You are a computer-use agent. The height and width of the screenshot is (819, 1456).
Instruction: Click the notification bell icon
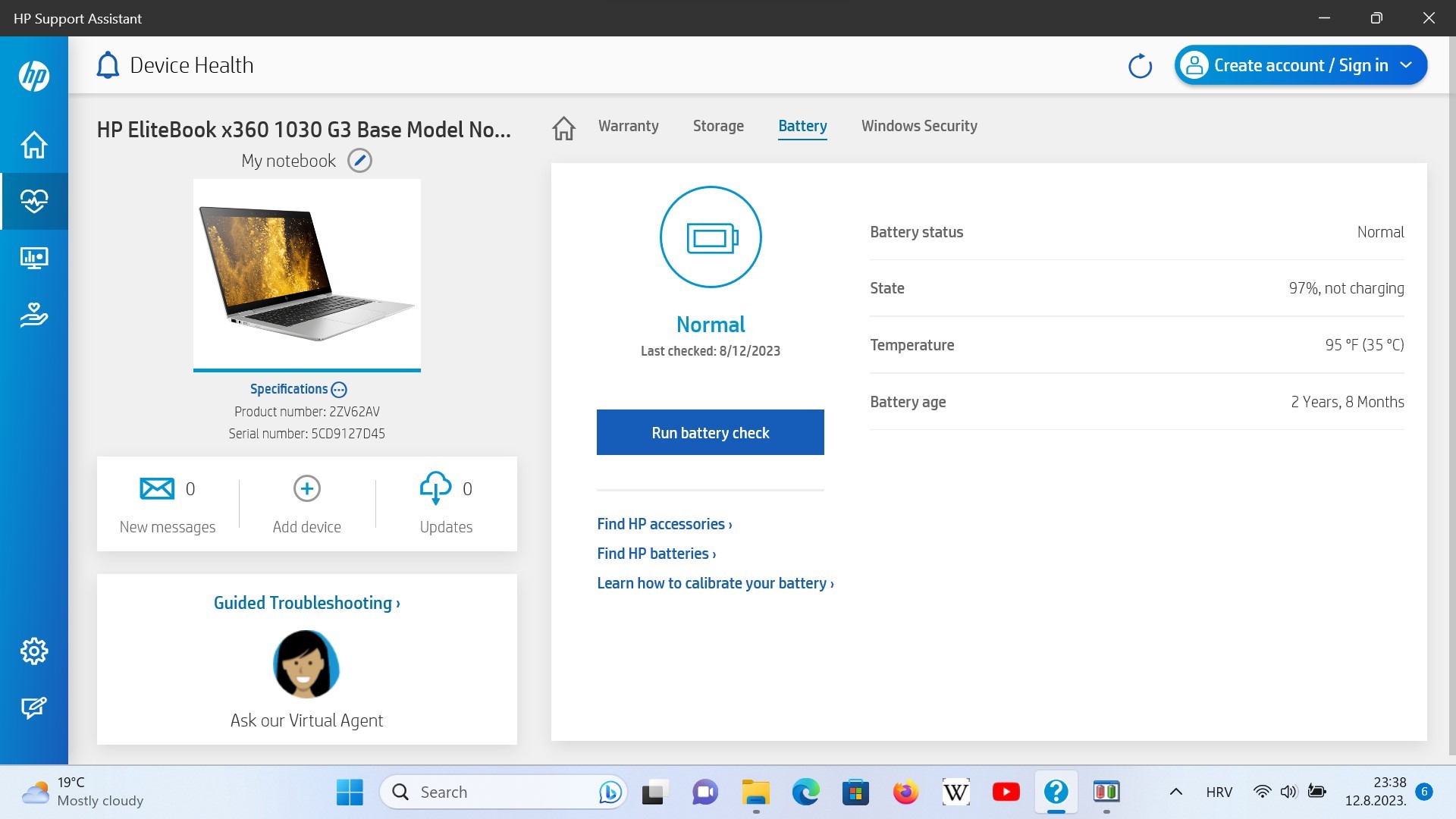pyautogui.click(x=108, y=65)
